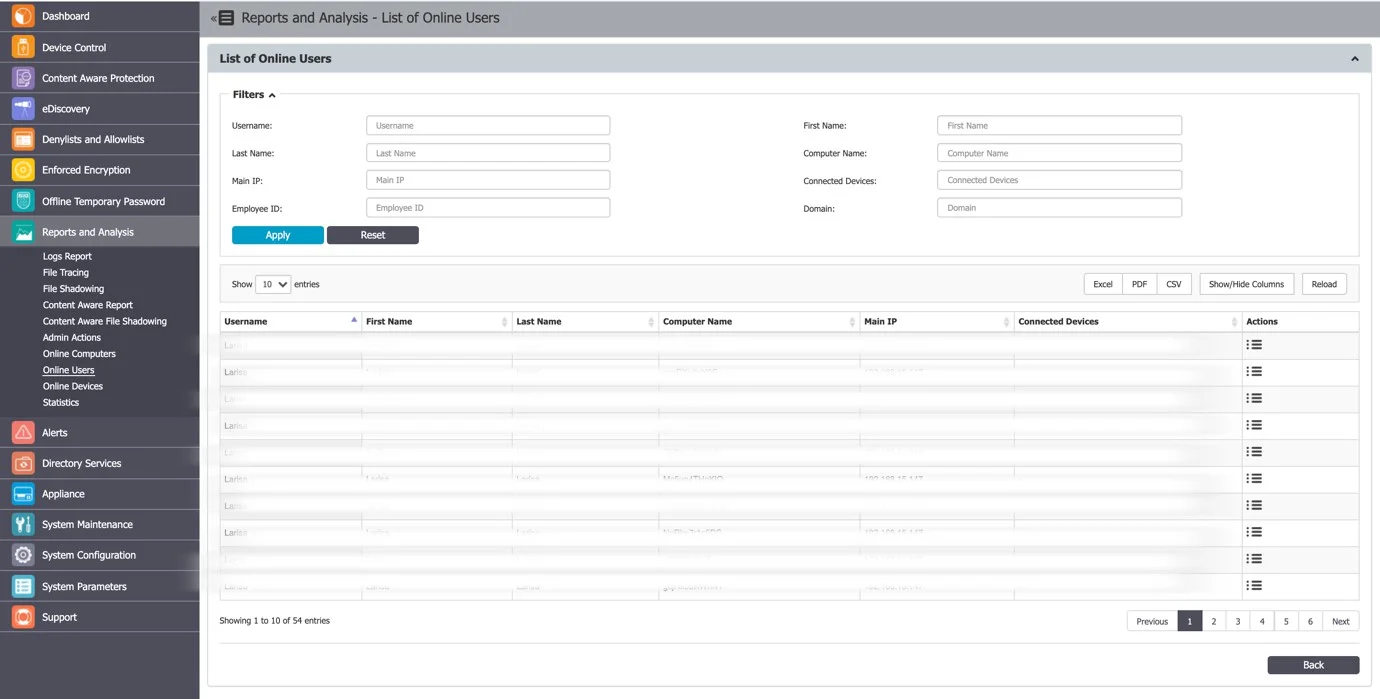Focus the First Name filter field
This screenshot has height=699, width=1380.
click(x=1059, y=125)
